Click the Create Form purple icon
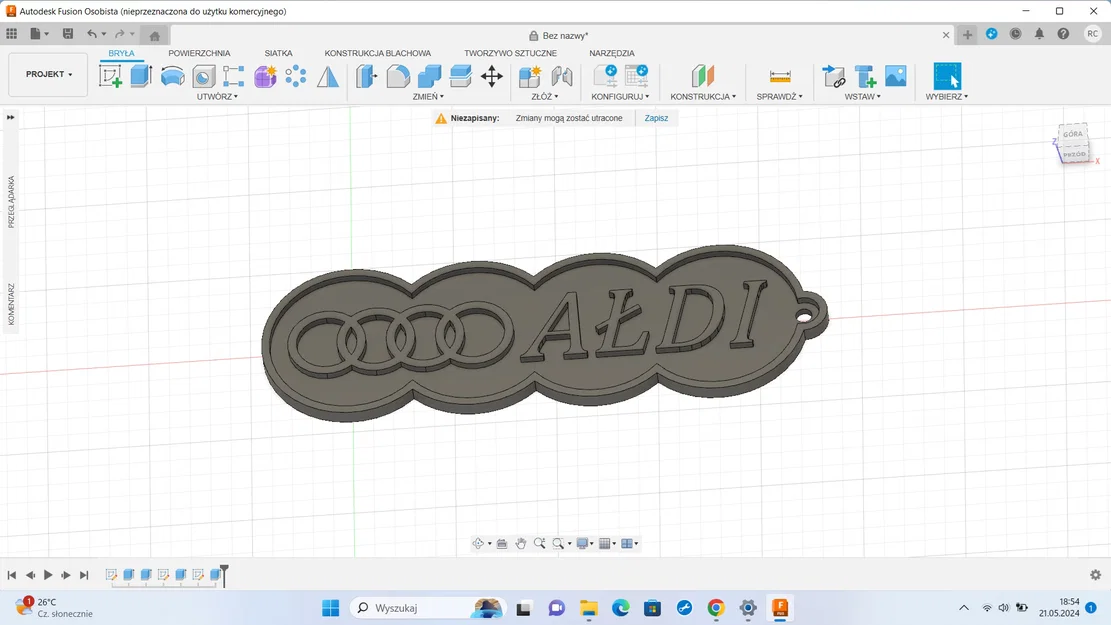 (x=265, y=76)
